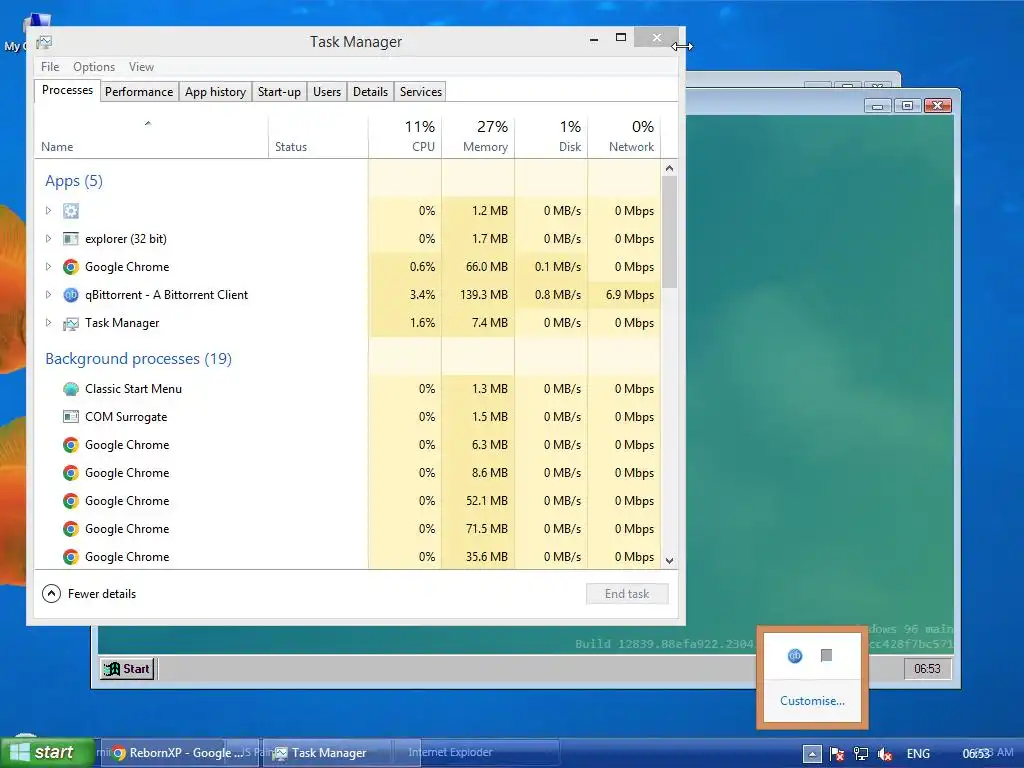Expand the Google Chrome app group

48,267
